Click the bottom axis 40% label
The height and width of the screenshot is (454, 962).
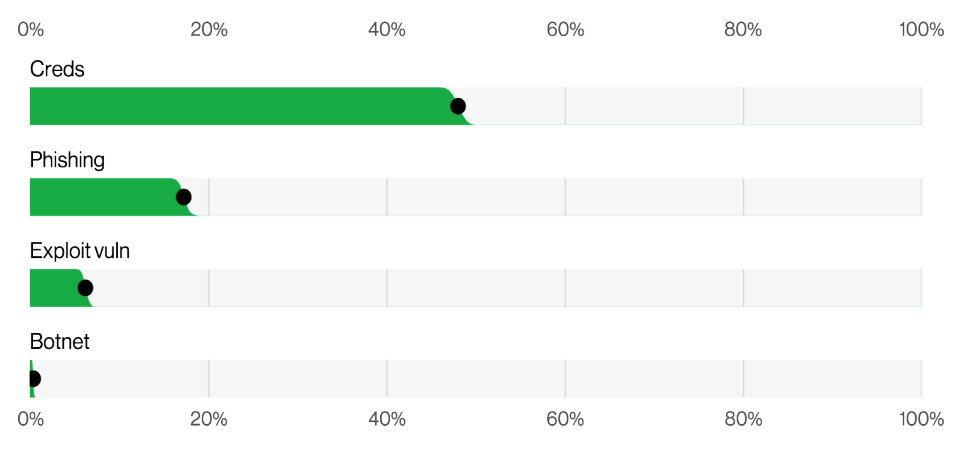tap(387, 420)
